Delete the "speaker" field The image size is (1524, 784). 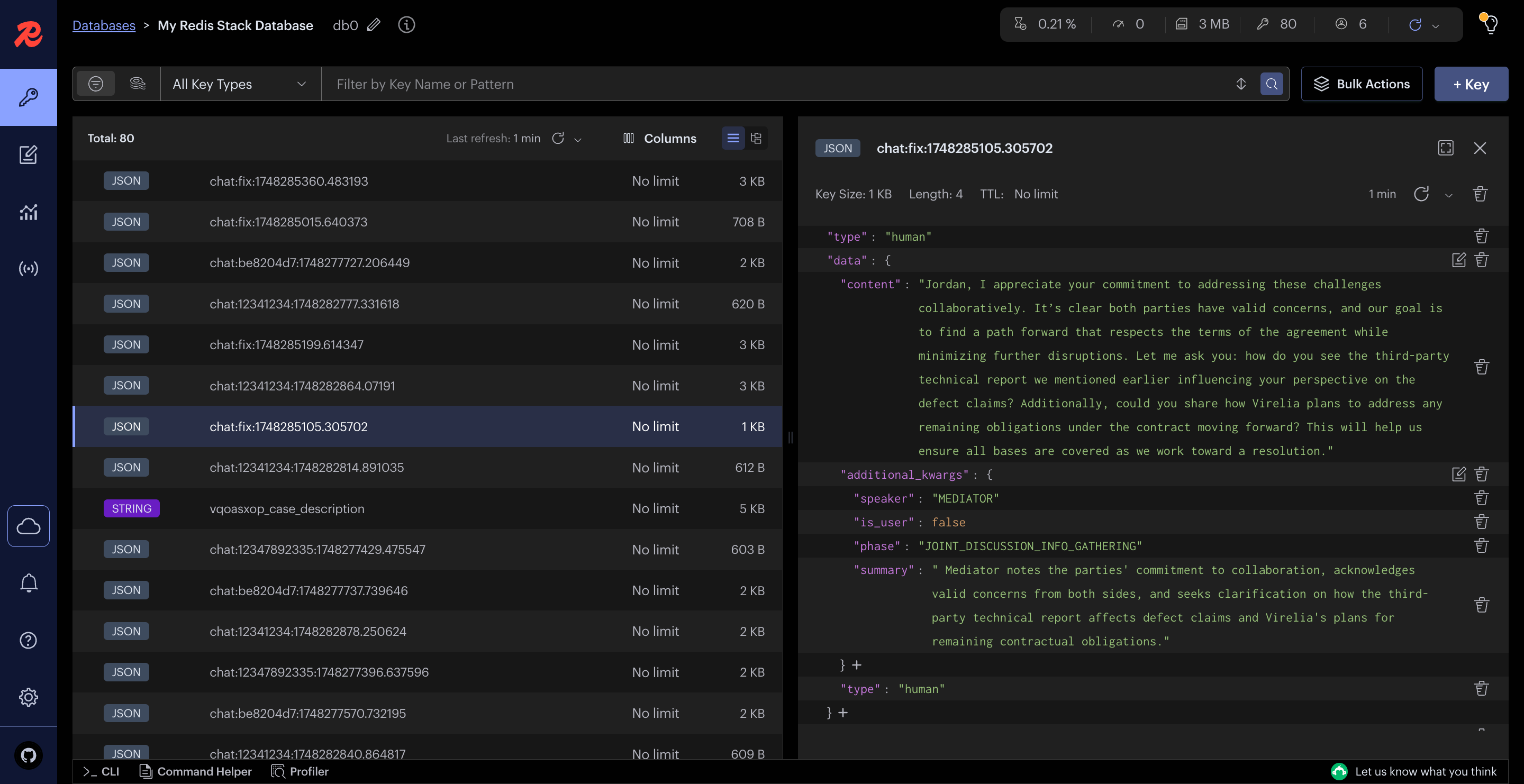tap(1482, 498)
